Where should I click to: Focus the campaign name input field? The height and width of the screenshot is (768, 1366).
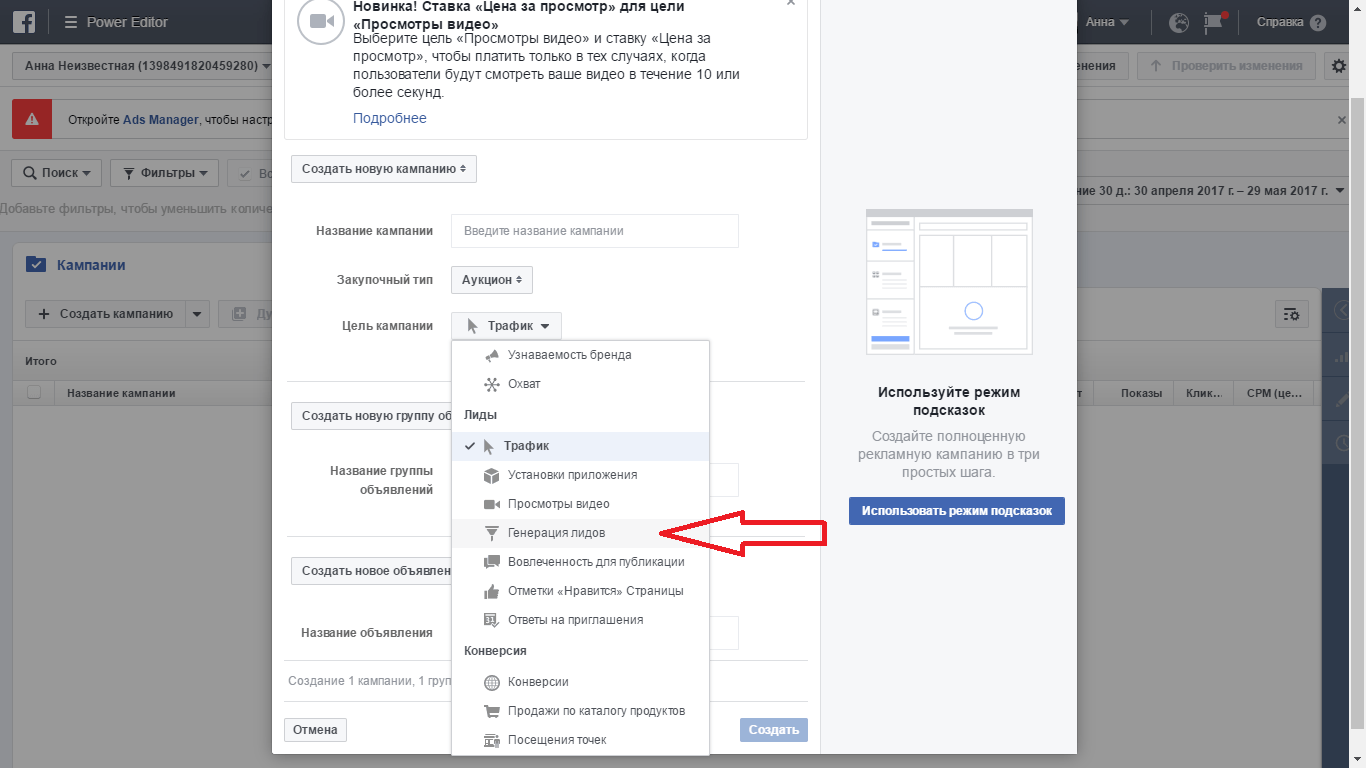coord(595,231)
